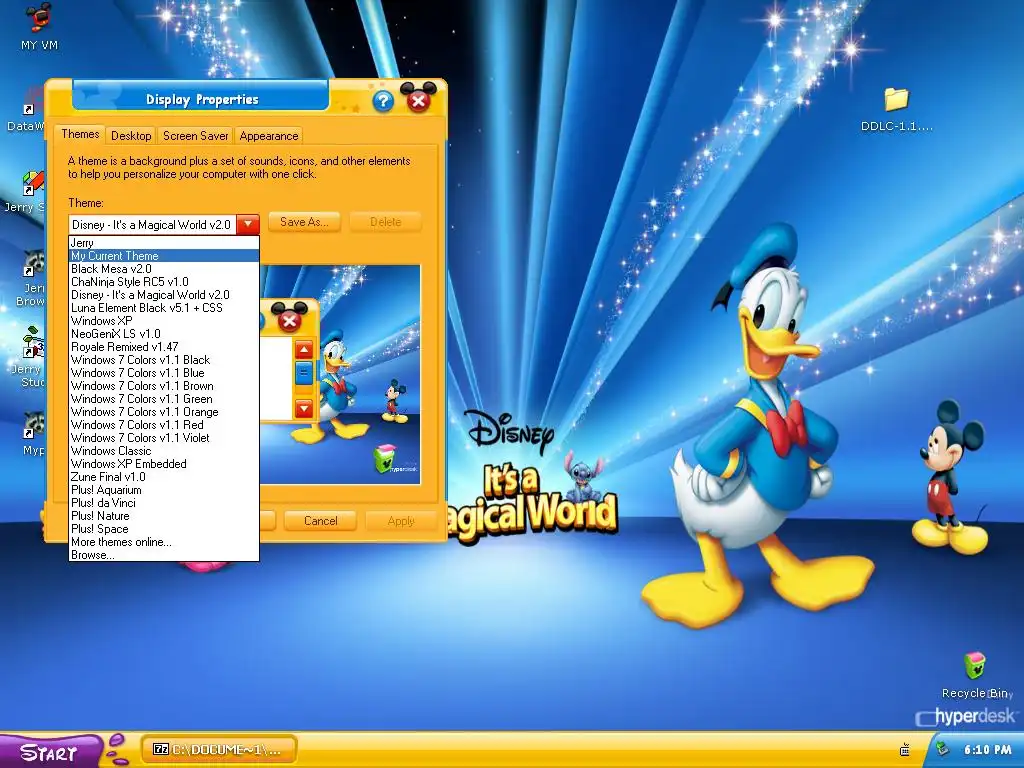
Task: Collapse the Theme dropdown arrow
Action: click(248, 225)
